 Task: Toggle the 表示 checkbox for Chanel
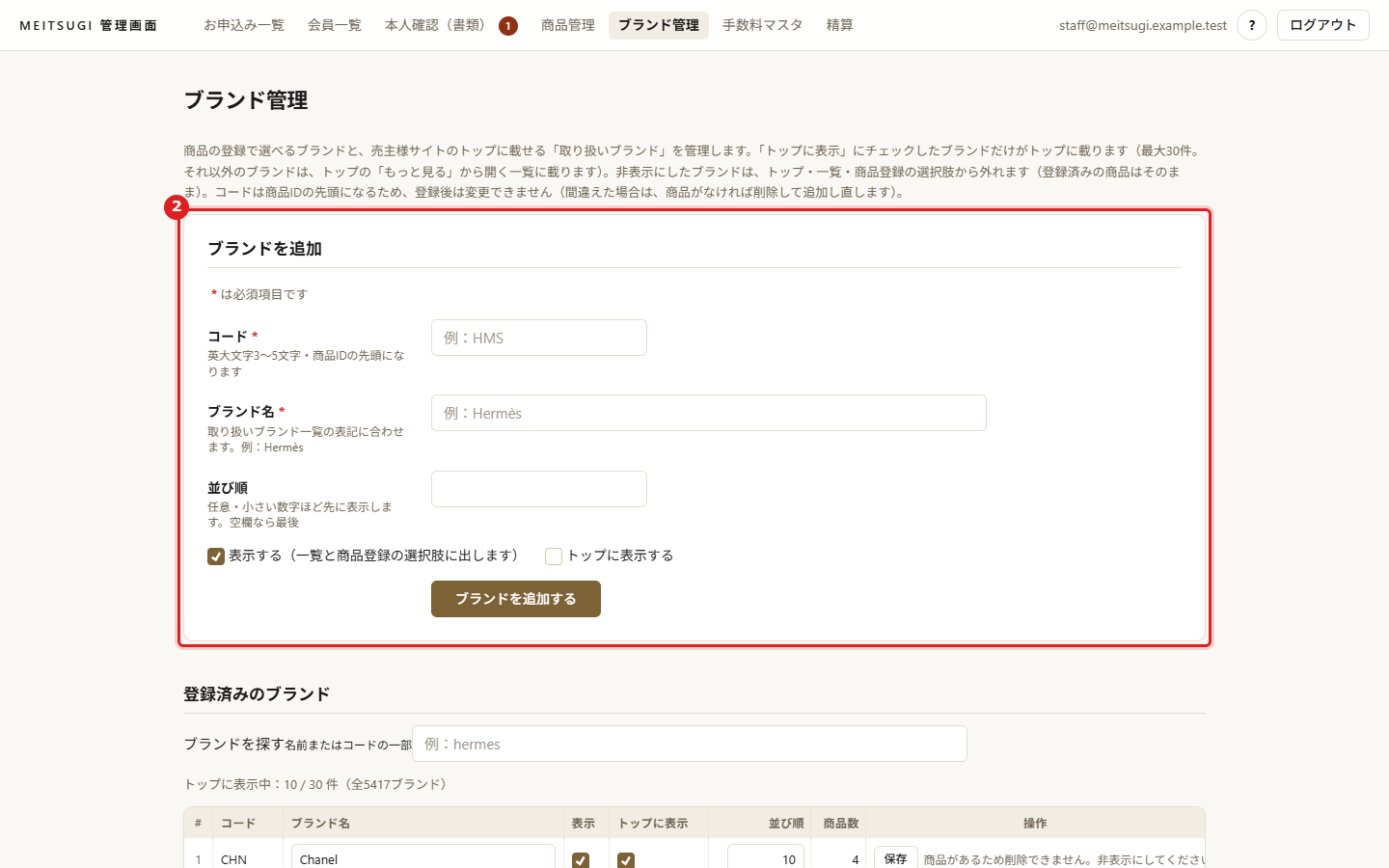coord(581,860)
